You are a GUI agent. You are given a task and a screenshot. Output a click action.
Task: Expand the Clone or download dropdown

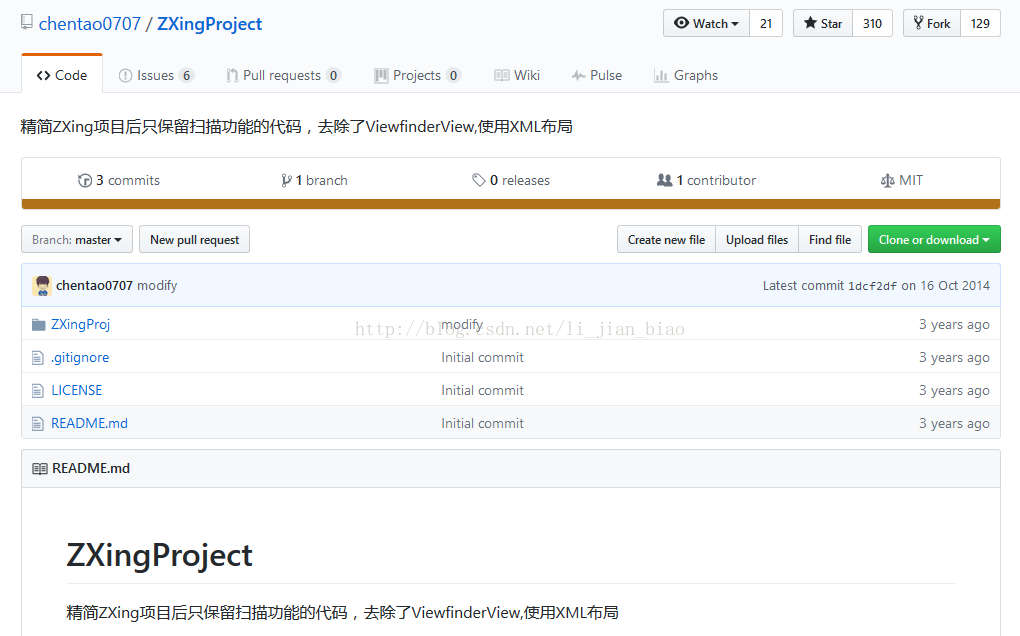click(x=934, y=239)
